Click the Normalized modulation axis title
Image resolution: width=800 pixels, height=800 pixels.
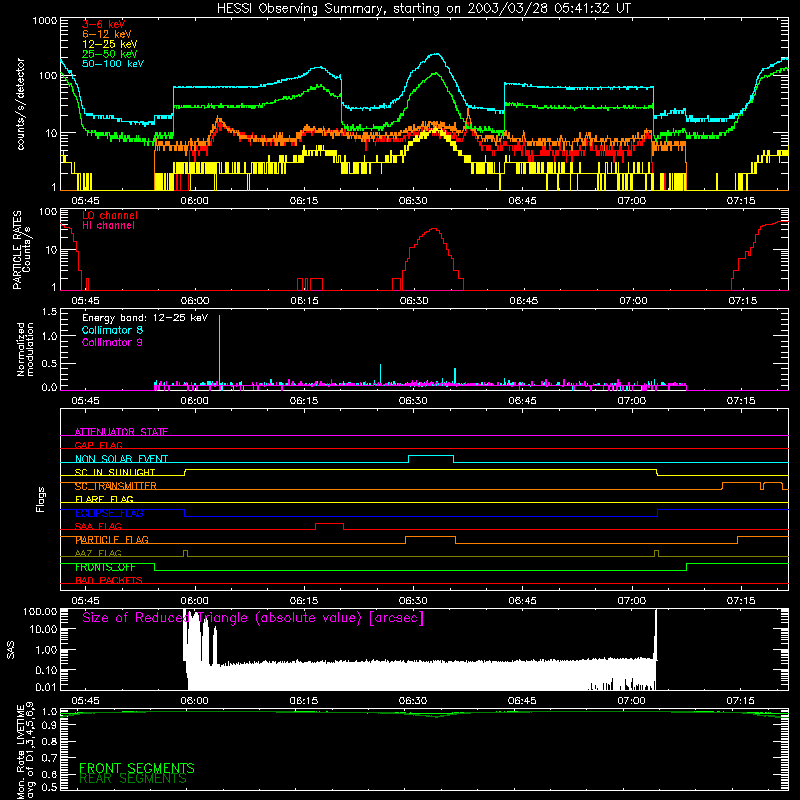point(25,349)
